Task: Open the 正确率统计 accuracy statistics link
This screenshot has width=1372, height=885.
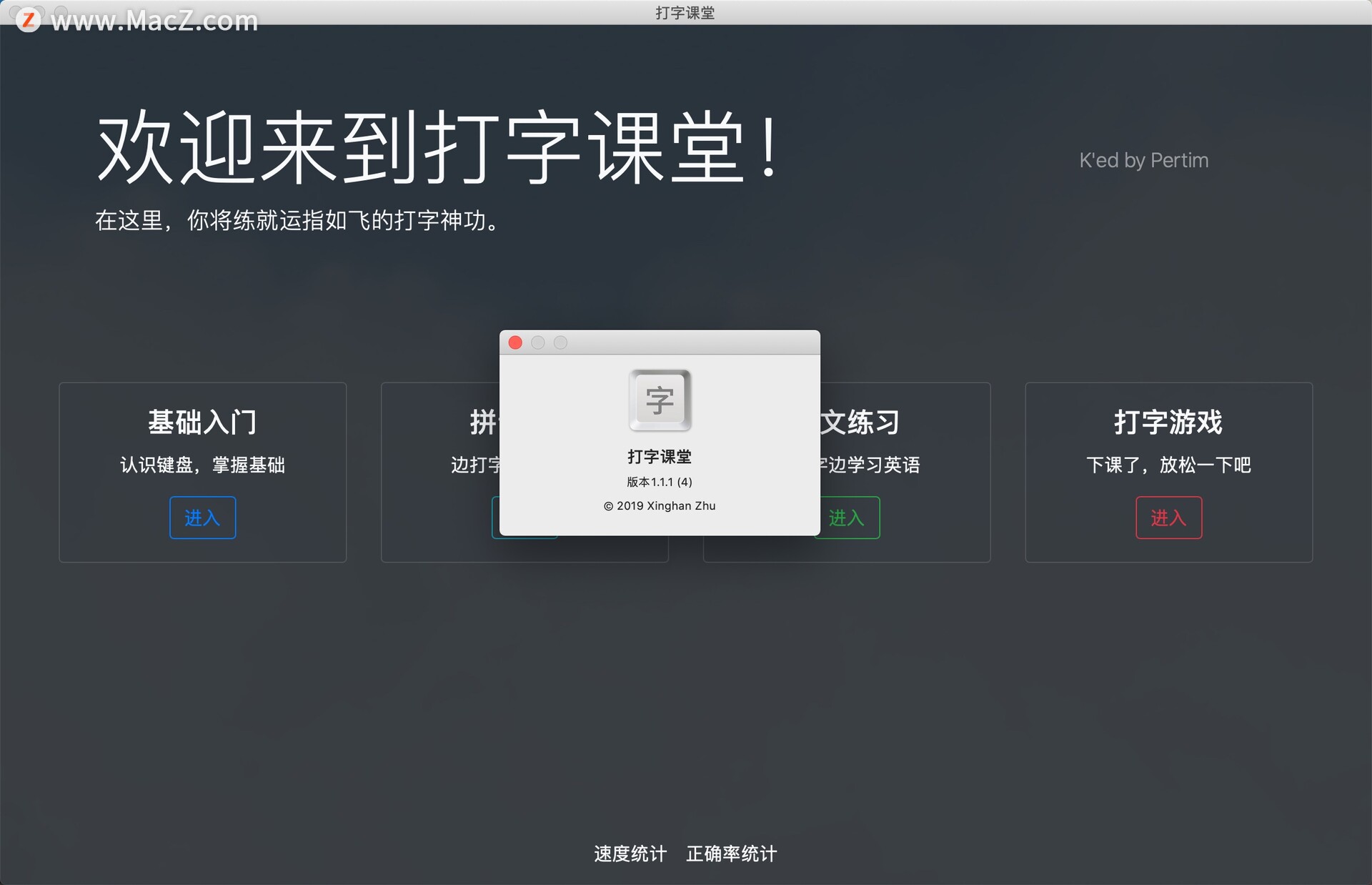Action: 731,854
